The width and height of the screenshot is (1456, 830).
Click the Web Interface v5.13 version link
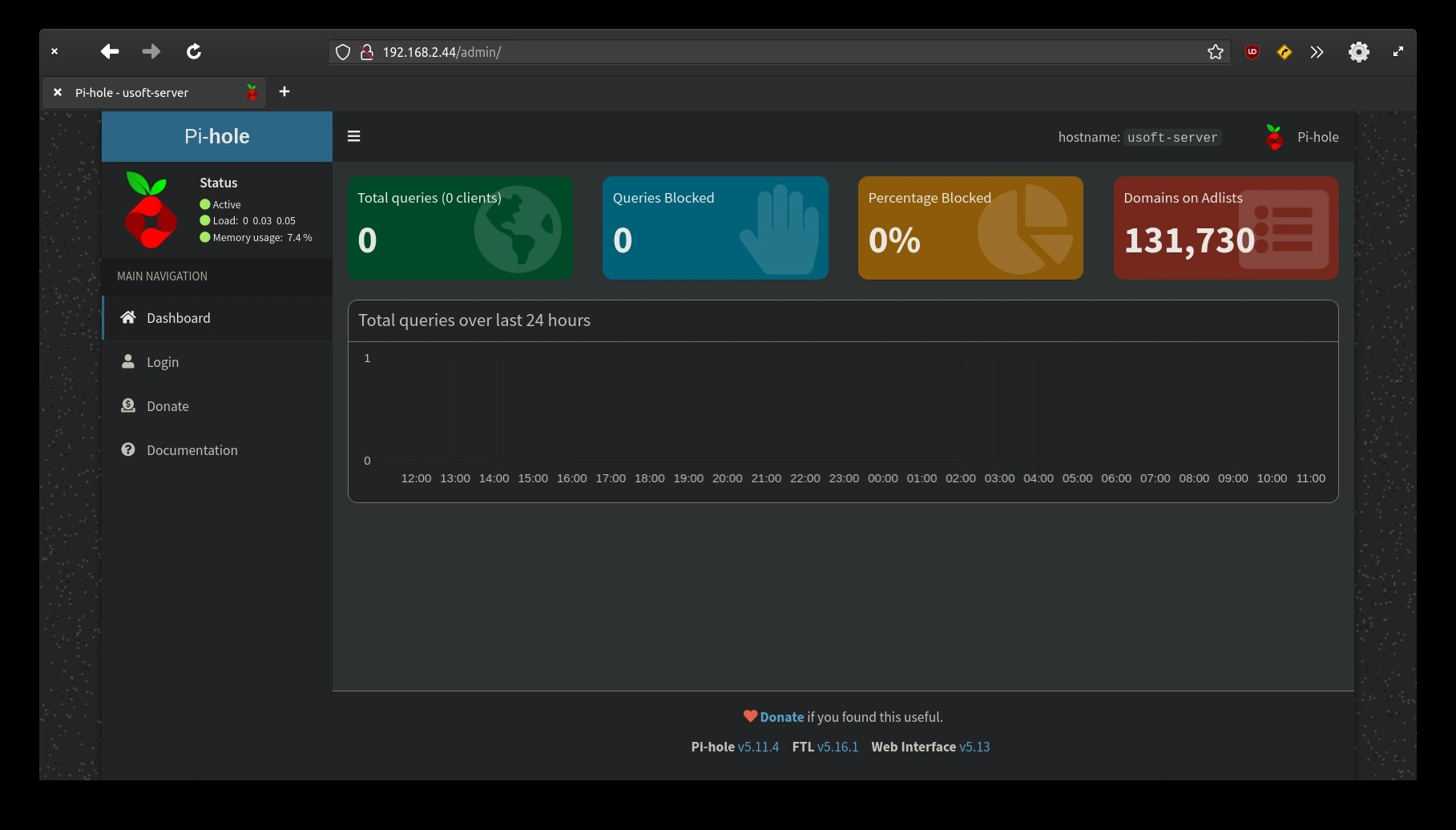pyautogui.click(x=974, y=746)
